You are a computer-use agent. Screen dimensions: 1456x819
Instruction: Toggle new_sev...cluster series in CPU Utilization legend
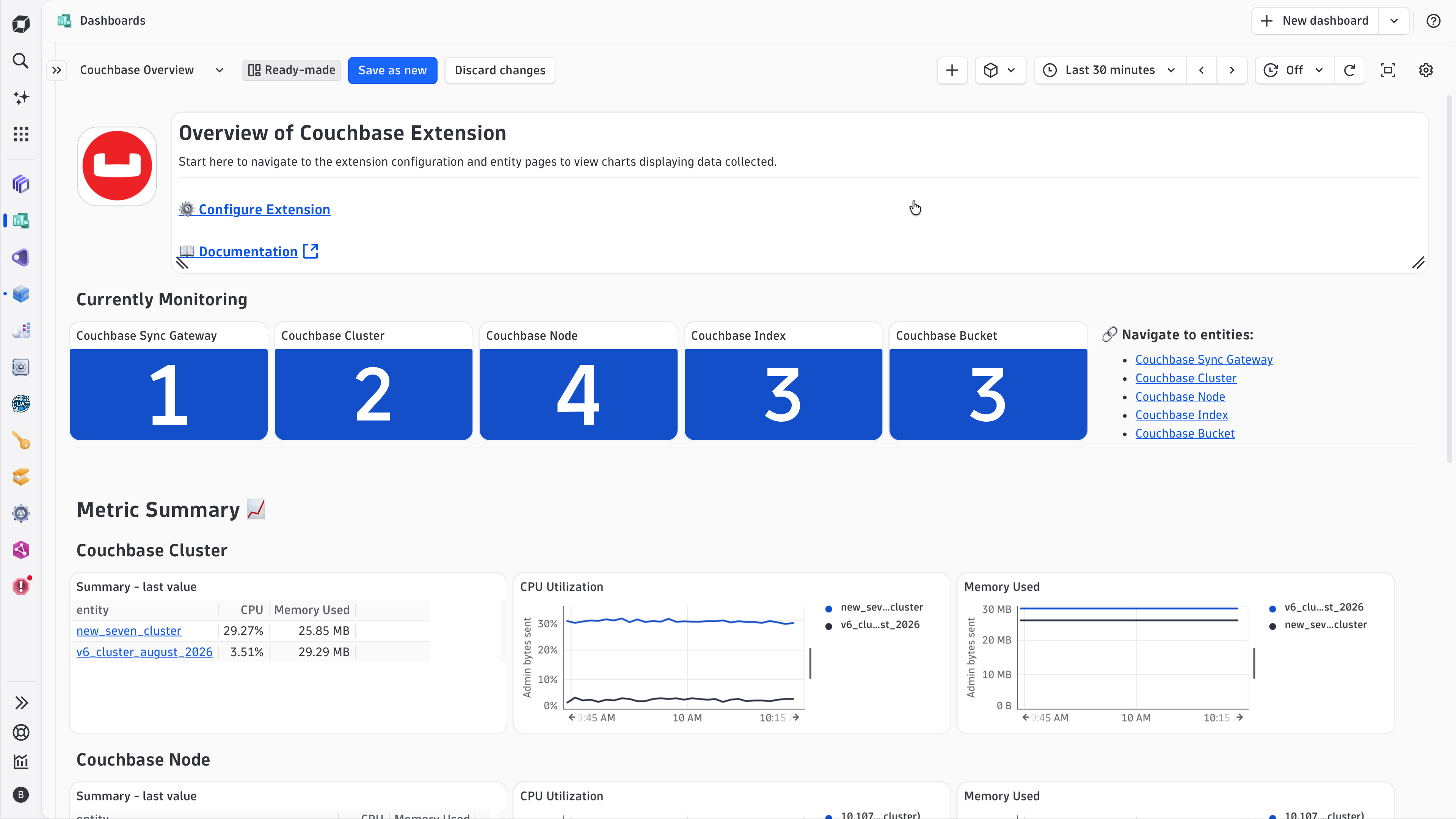874,607
